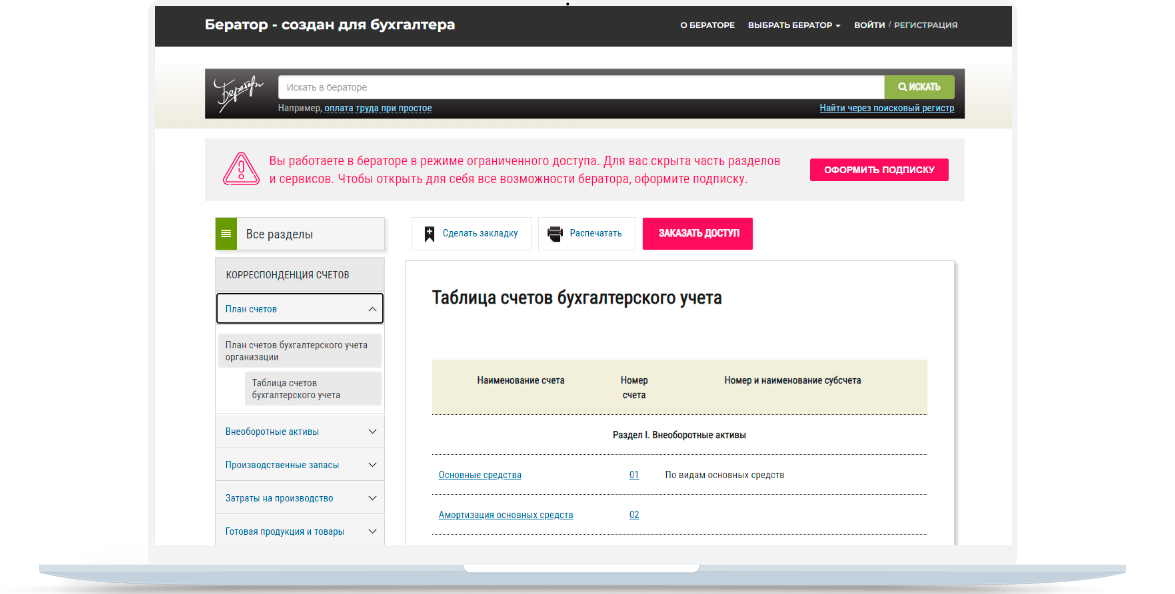Click the Оформить подписку button

879,170
